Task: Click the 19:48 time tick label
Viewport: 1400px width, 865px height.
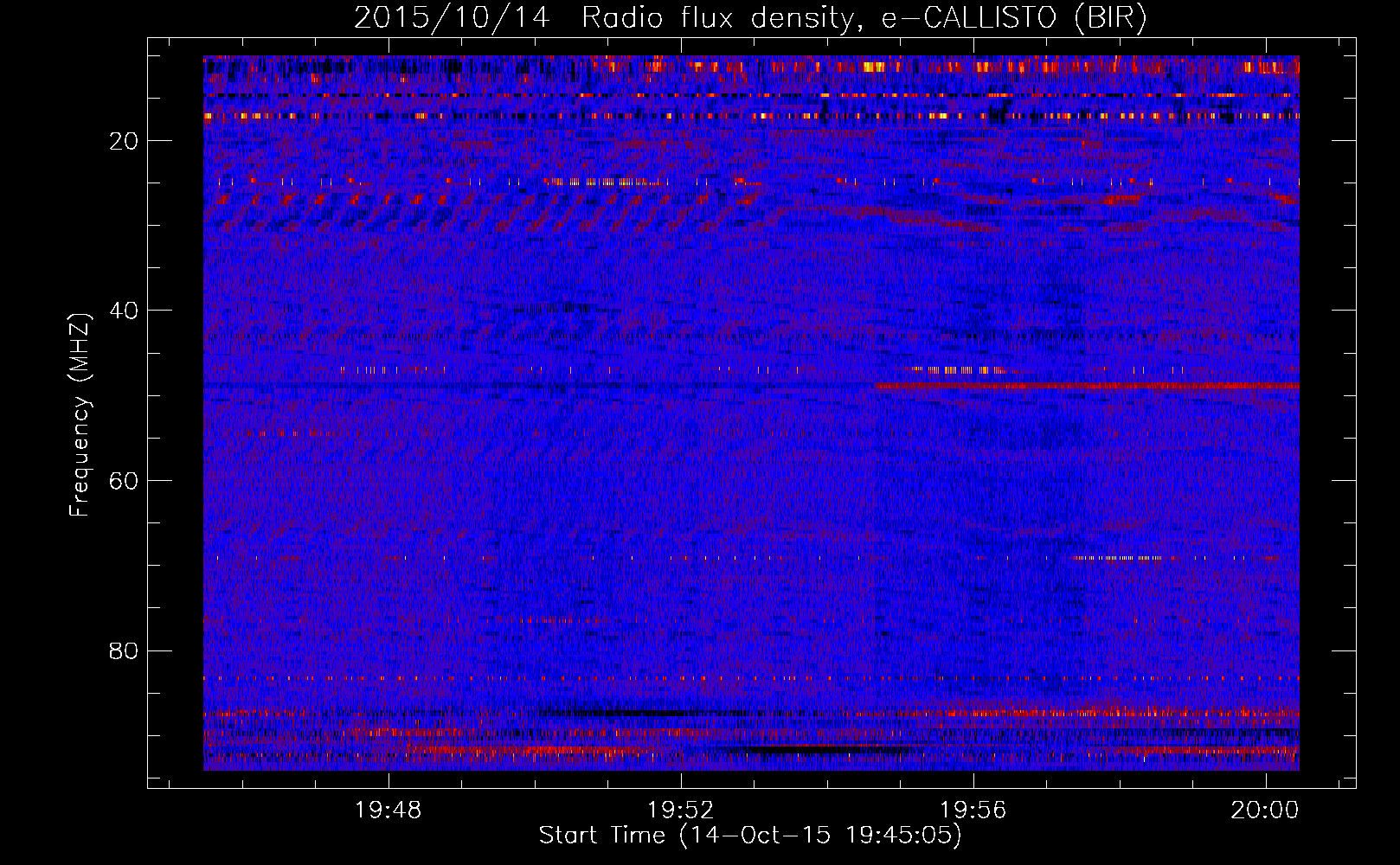Action: click(x=389, y=811)
